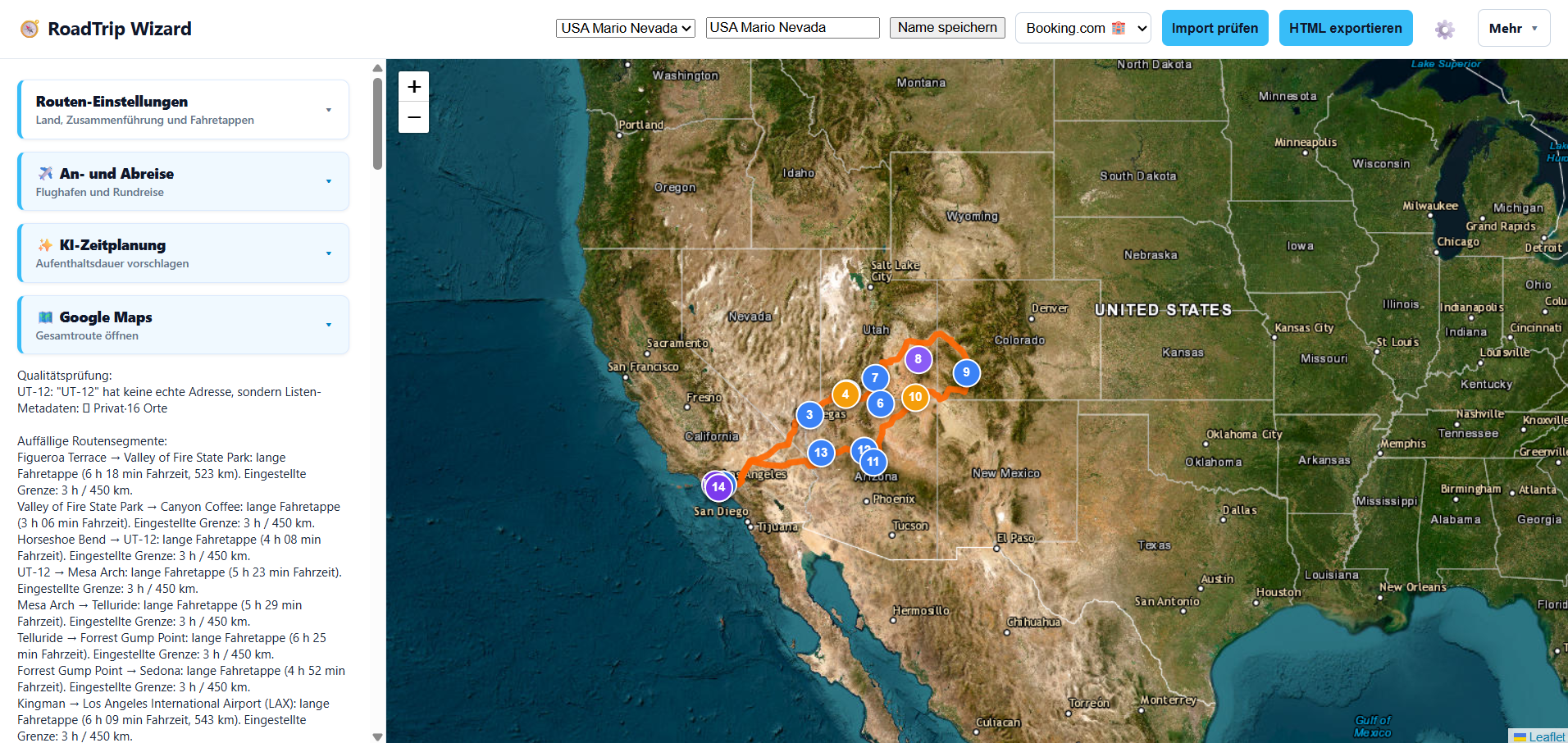Screen dimensions: 1568x743
Task: Select map waypoint marker 3
Action: (x=809, y=415)
